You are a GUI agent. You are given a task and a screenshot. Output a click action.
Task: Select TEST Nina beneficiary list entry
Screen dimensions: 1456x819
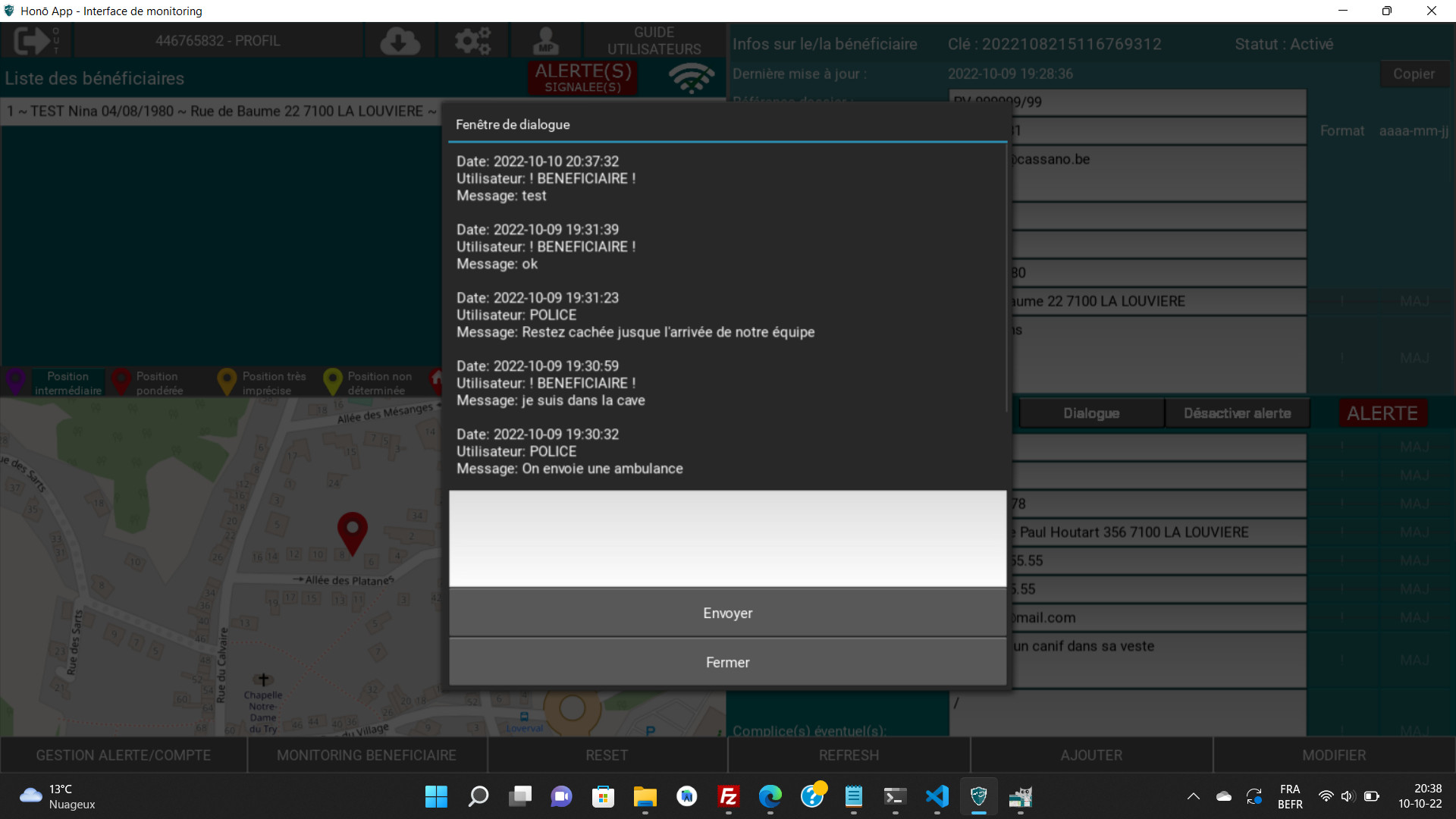click(220, 111)
